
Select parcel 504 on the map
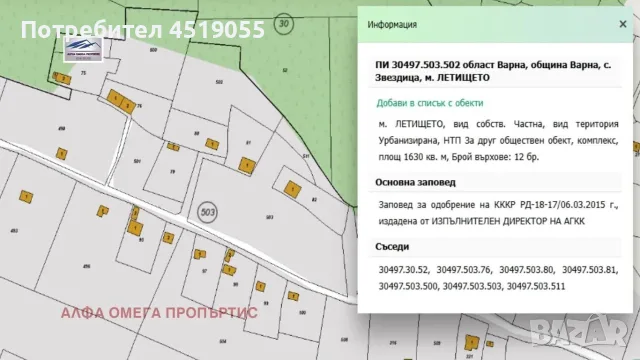223,341
